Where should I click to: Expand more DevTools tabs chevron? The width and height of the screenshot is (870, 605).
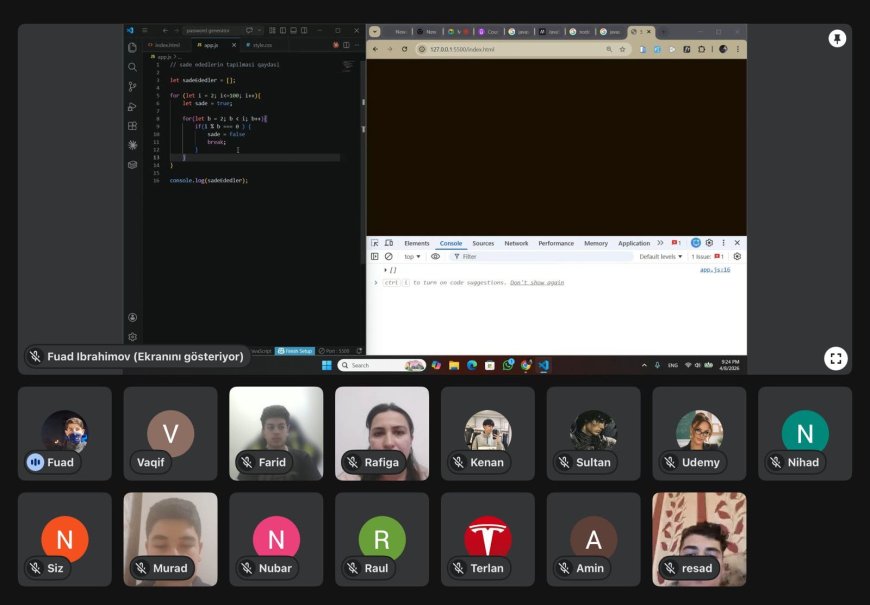(x=660, y=243)
